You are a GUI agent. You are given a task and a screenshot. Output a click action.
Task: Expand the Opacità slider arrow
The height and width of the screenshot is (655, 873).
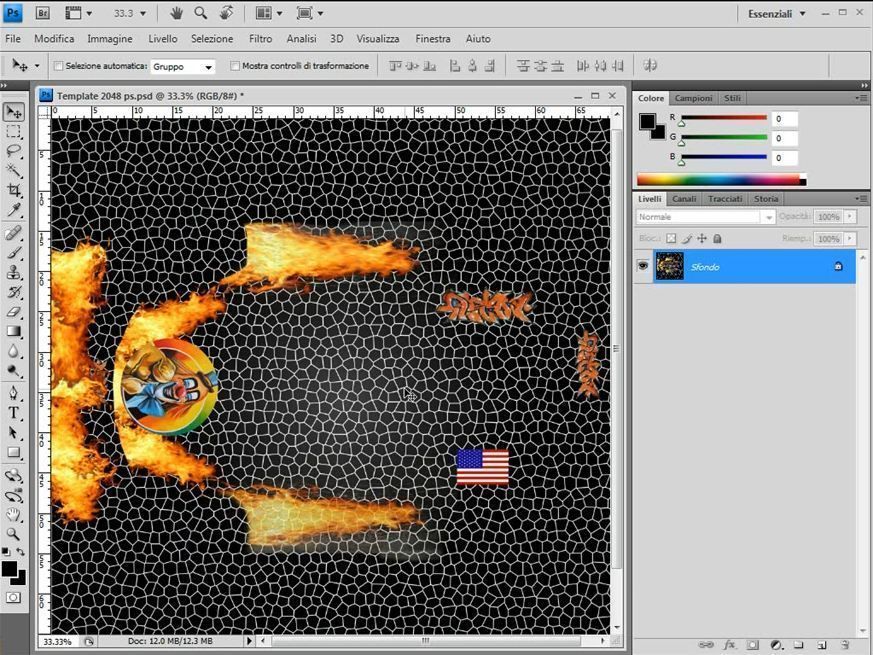850,216
